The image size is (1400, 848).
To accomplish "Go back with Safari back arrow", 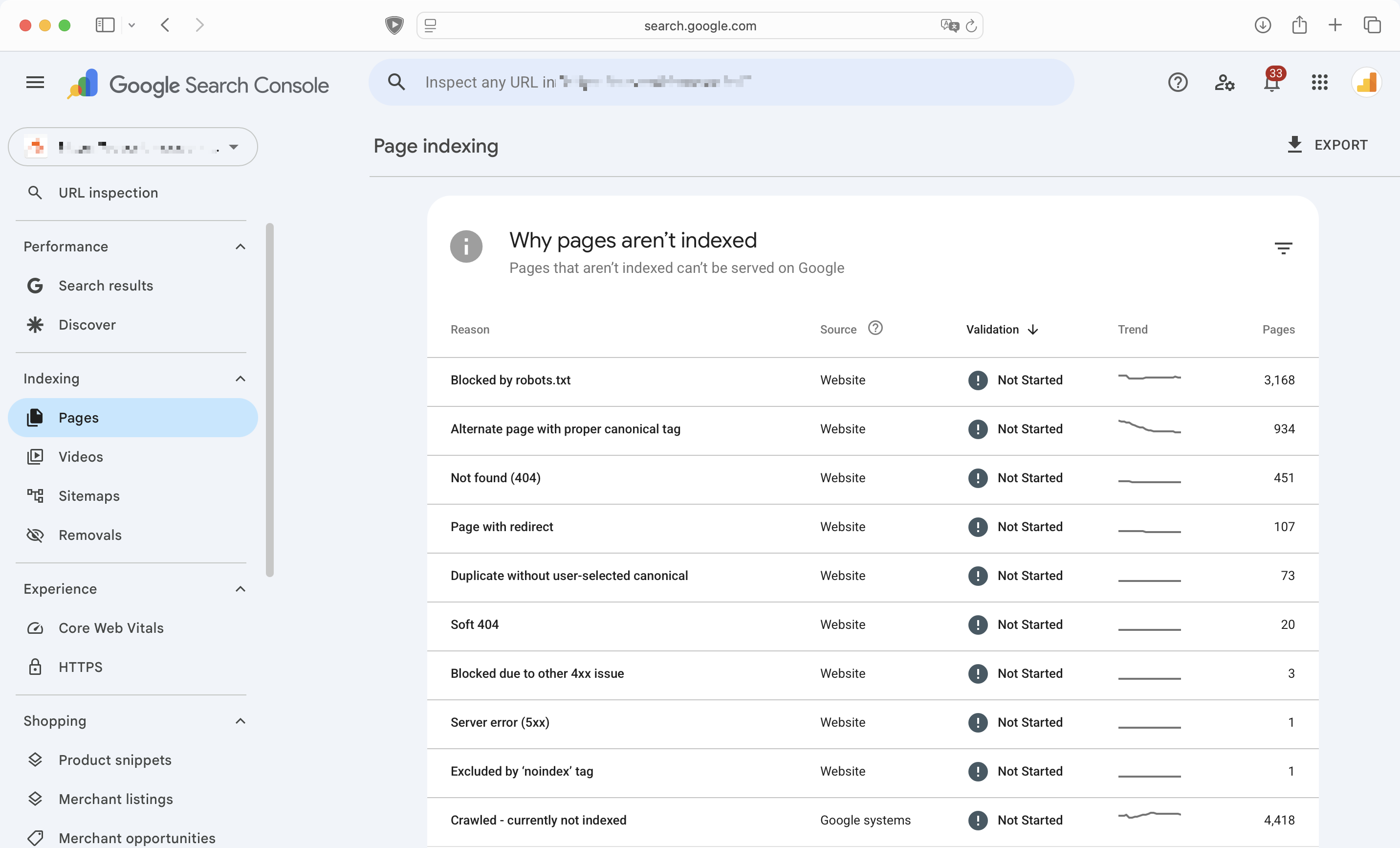I will click(x=165, y=25).
